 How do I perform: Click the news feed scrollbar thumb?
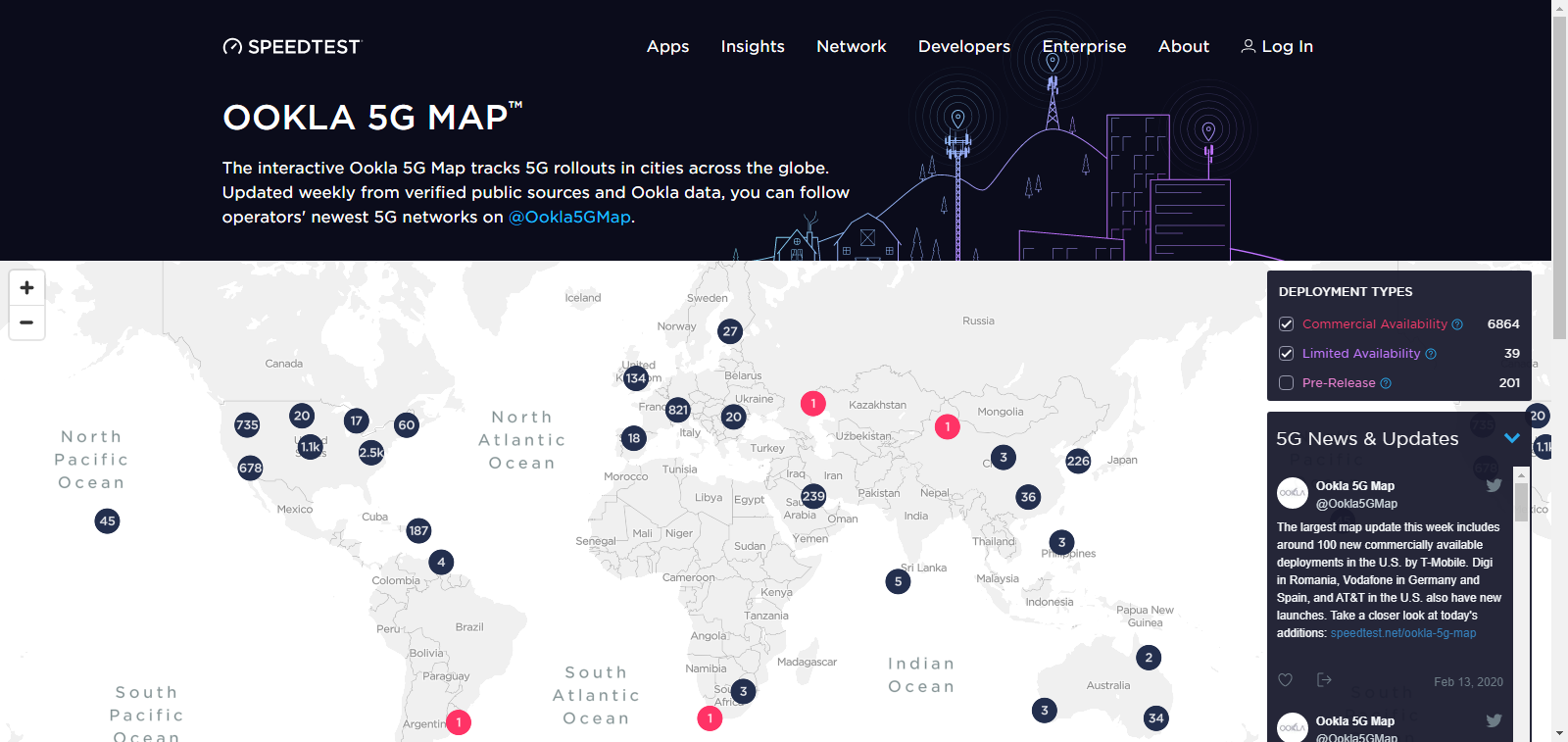pos(1521,502)
